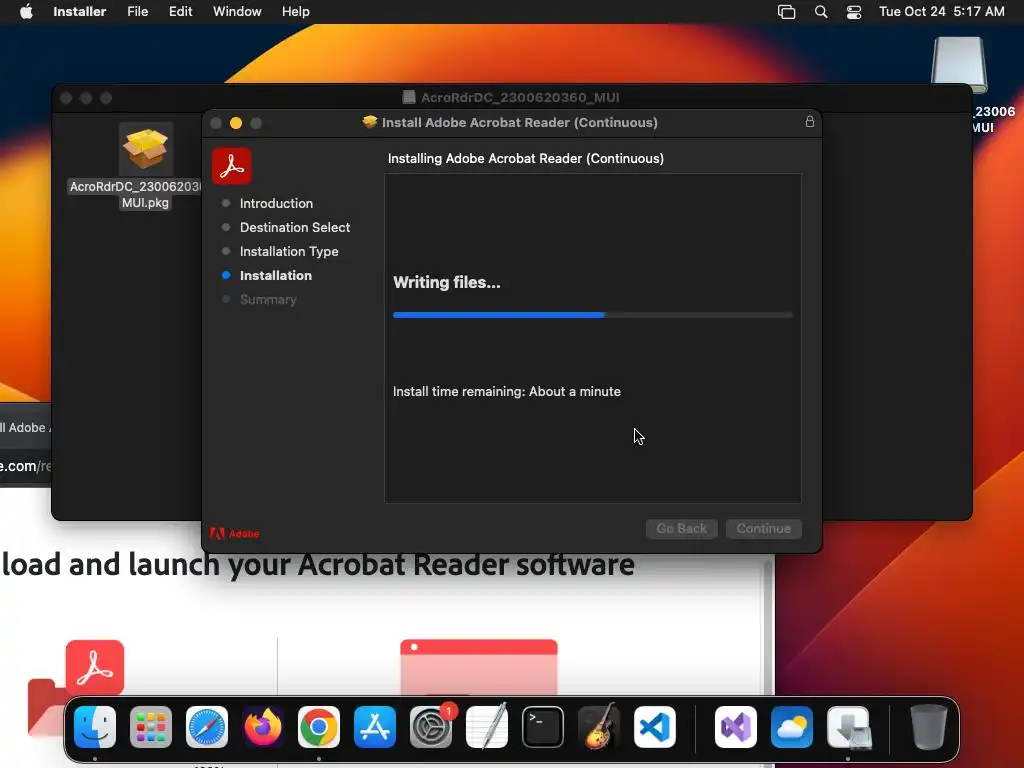Click the Installer app in the Dock
Image resolution: width=1024 pixels, height=768 pixels.
(848, 727)
